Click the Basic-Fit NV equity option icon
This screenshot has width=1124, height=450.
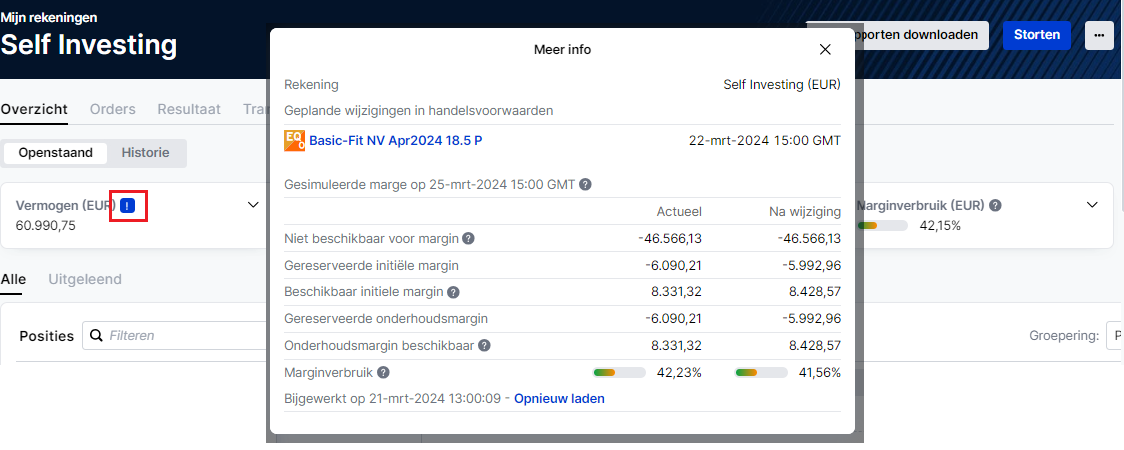click(x=295, y=140)
